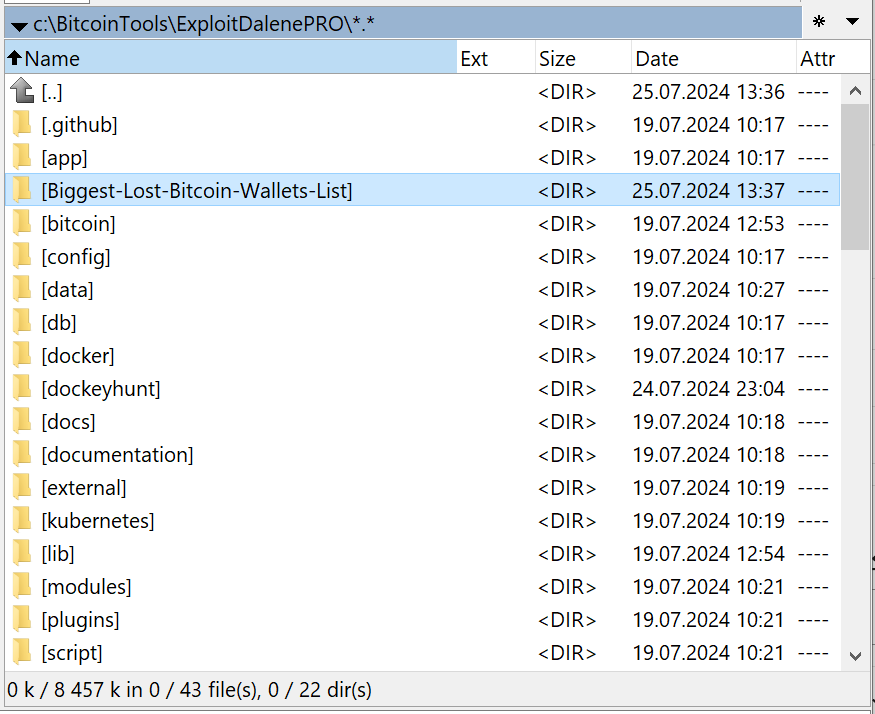Select the [script] folder name
The image size is (875, 714).
tap(72, 653)
